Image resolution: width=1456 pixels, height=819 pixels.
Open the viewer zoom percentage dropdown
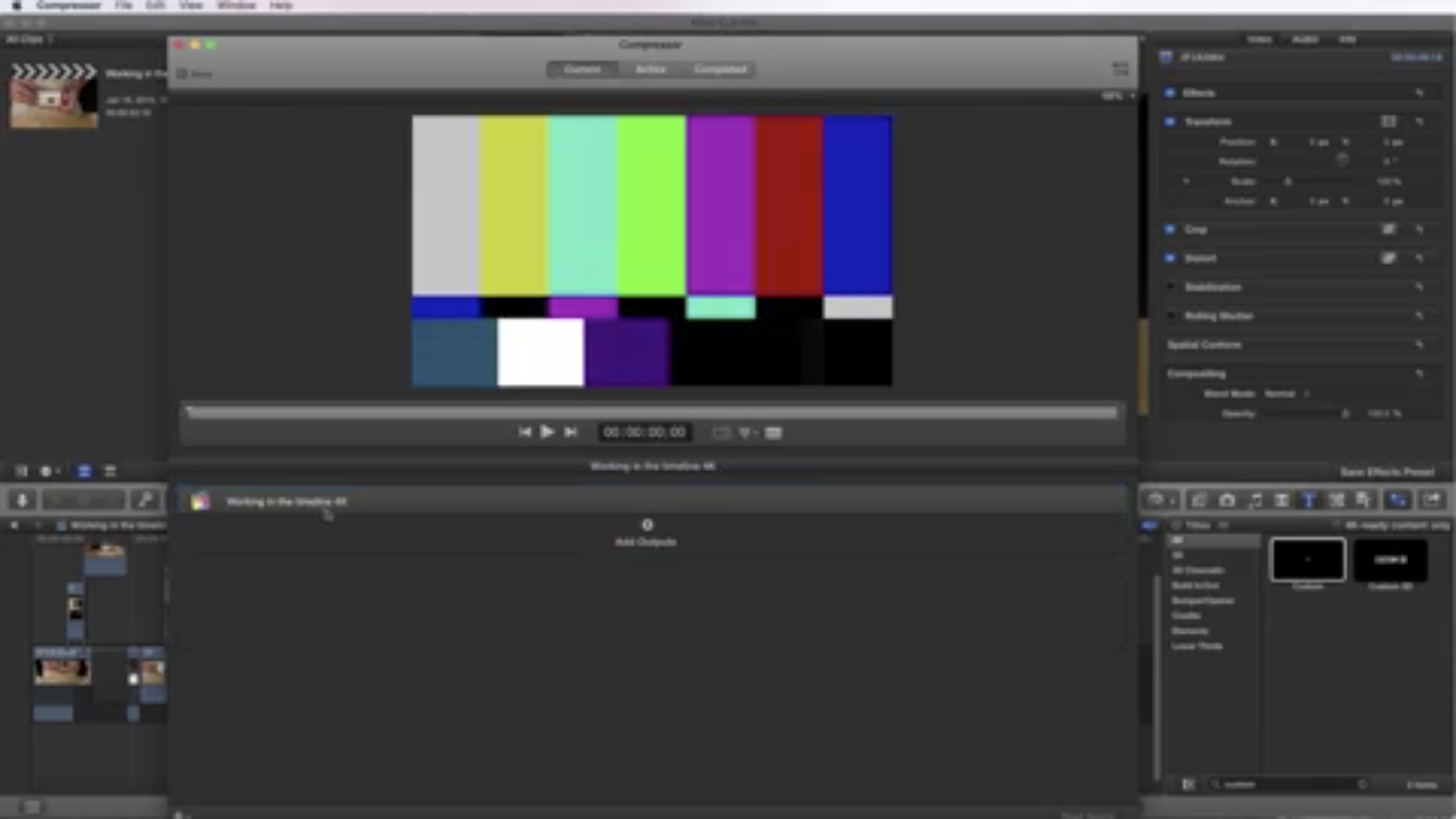(x=1117, y=97)
